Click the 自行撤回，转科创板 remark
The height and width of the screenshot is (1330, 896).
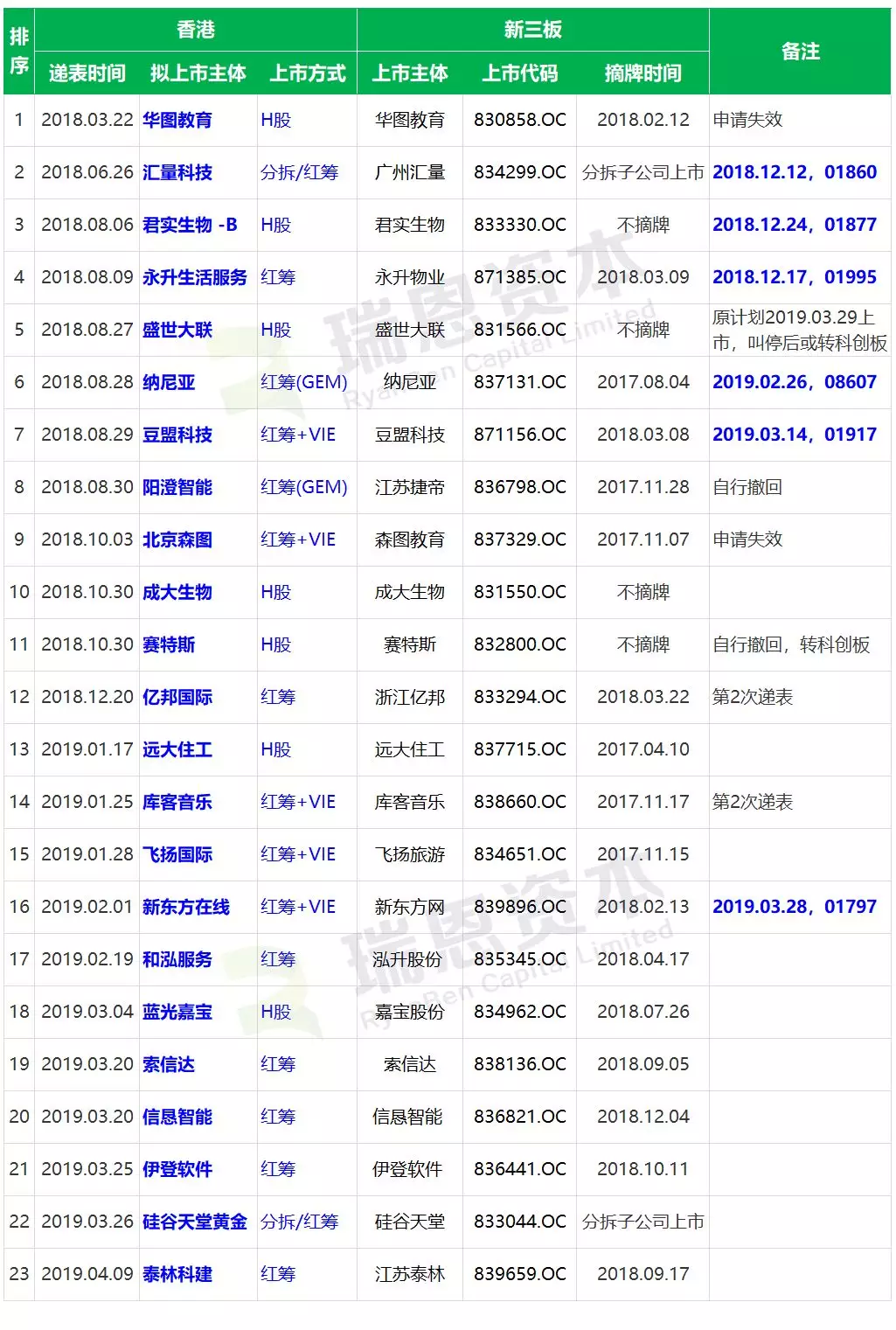tap(791, 644)
